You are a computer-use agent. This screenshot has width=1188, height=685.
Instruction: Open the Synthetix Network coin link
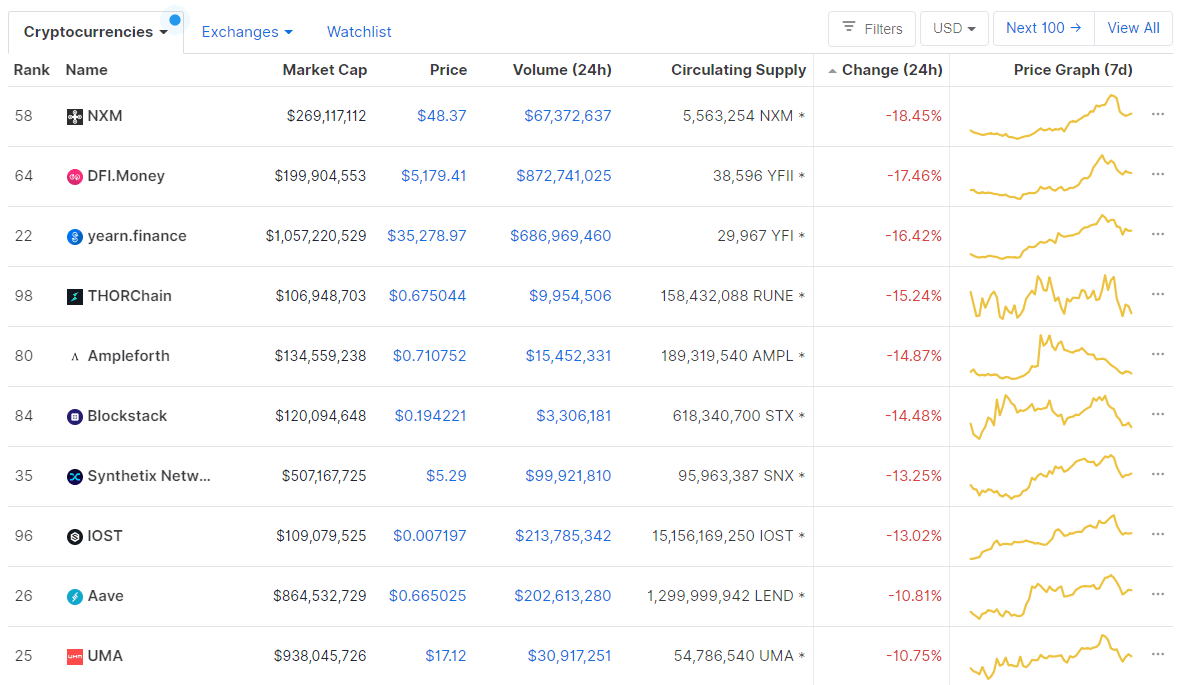pyautogui.click(x=148, y=476)
